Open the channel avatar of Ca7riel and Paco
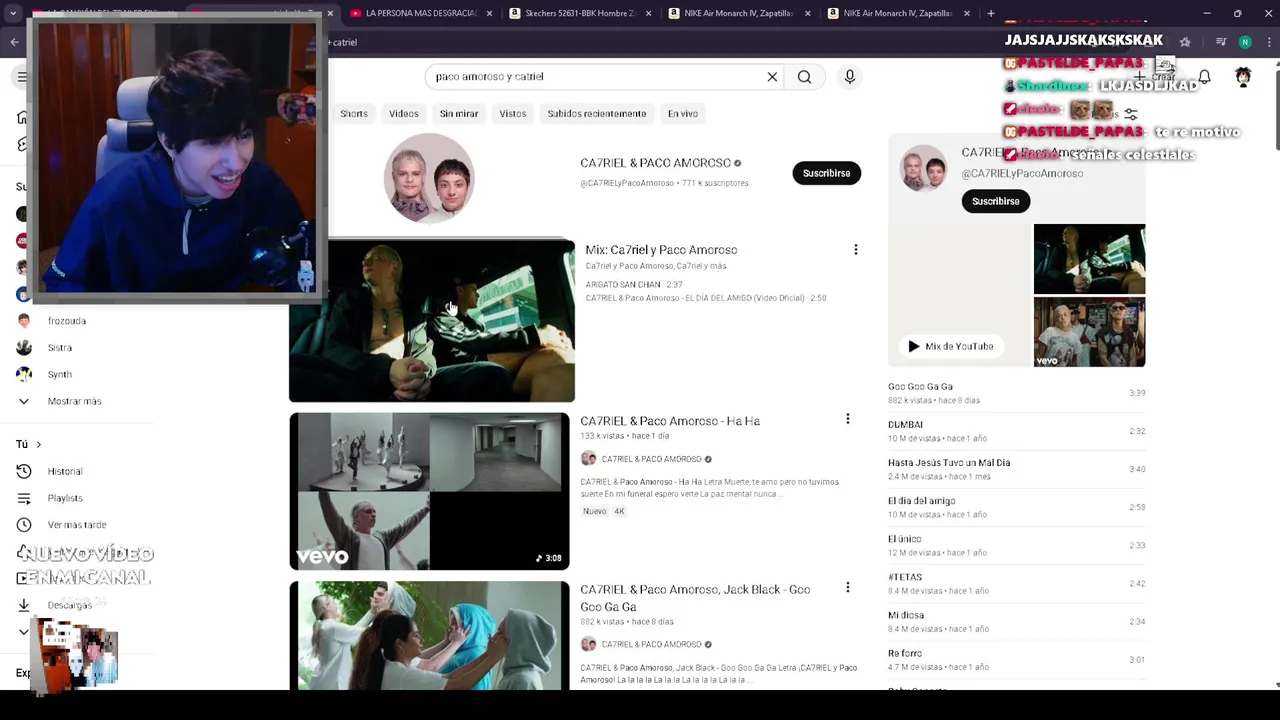This screenshot has height=720, width=1280. [429, 177]
